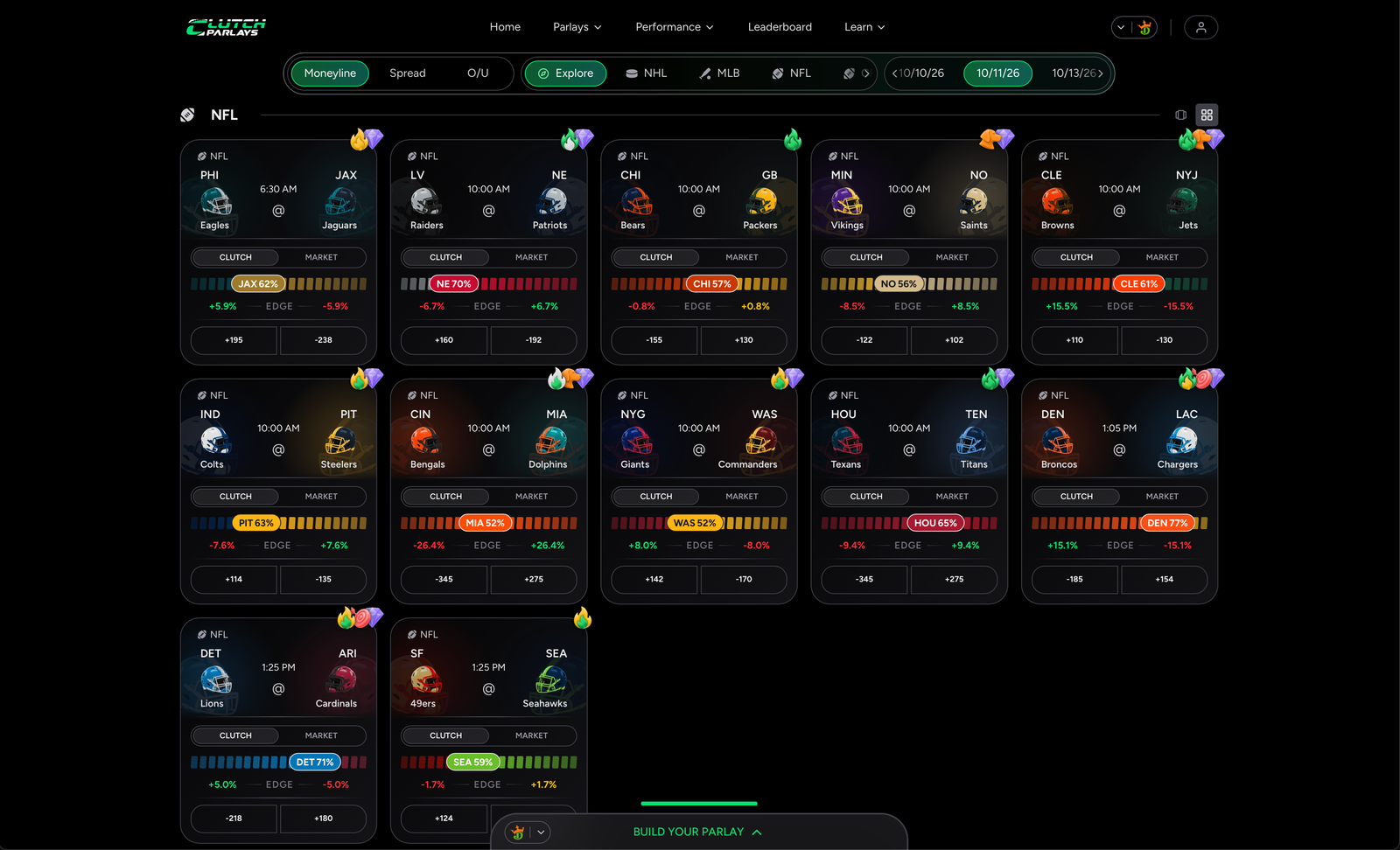This screenshot has height=850, width=1400.
Task: Open the Performance dropdown menu
Action: click(x=675, y=27)
